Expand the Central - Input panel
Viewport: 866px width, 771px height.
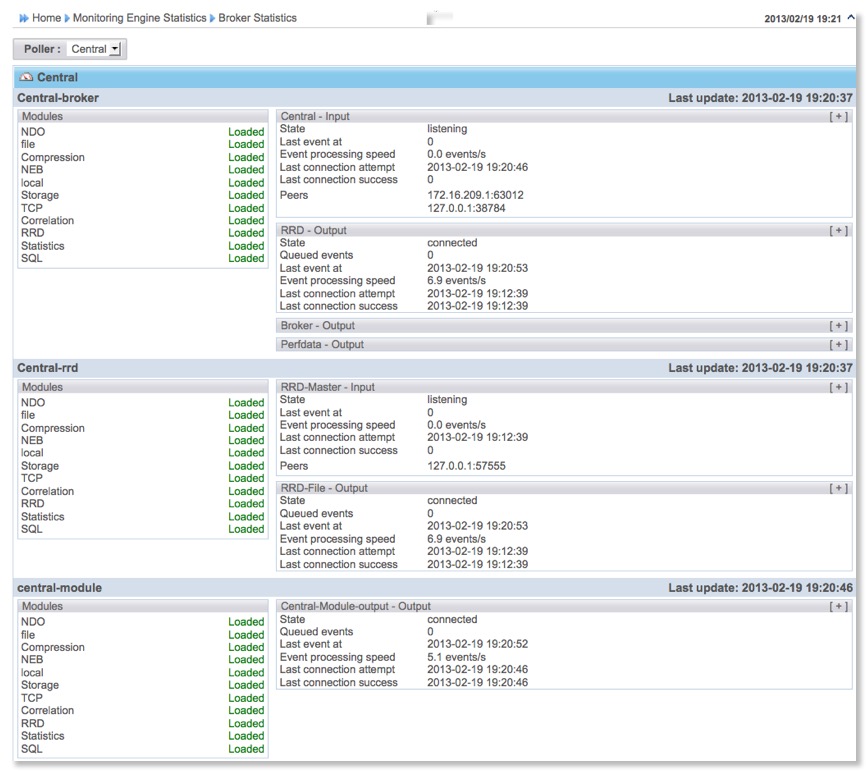pos(839,116)
